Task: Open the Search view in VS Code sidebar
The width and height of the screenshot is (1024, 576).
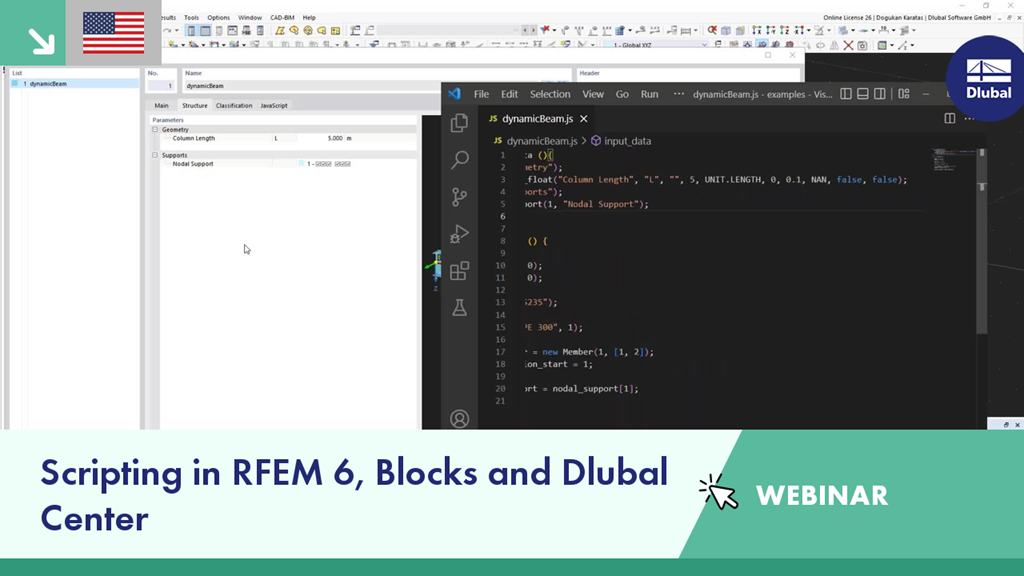Action: (458, 160)
